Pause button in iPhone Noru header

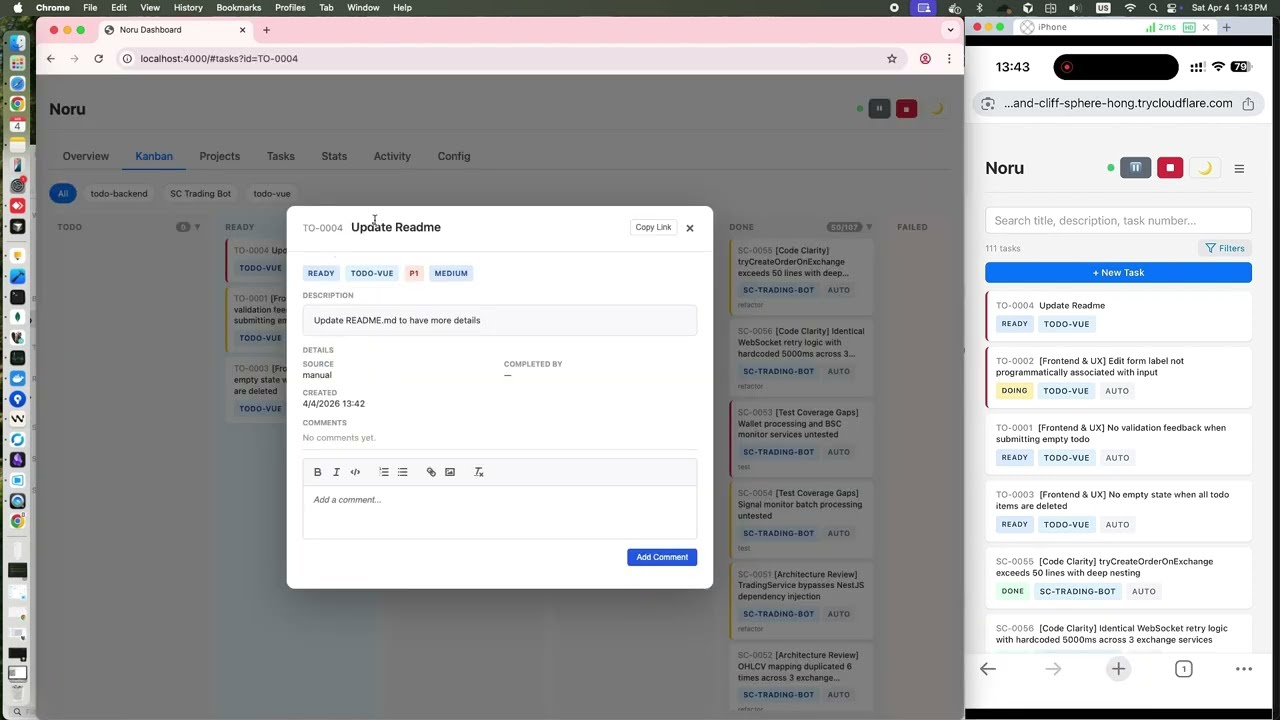(1135, 168)
